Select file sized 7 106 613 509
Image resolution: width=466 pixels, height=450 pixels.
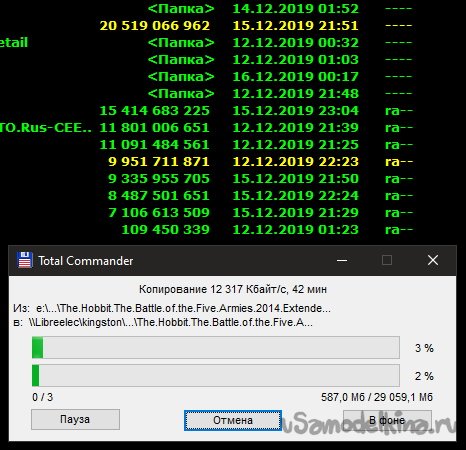pyautogui.click(x=207, y=213)
